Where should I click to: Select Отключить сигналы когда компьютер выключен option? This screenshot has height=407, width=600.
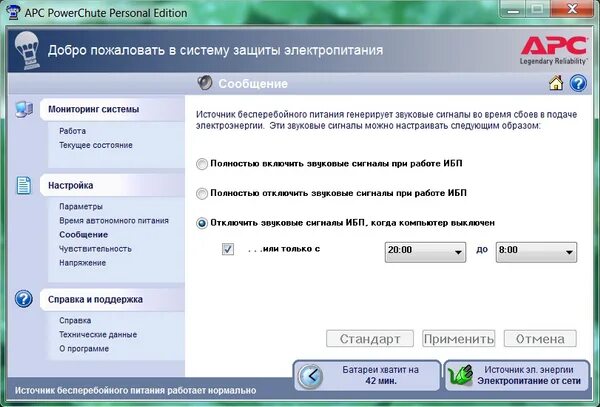click(x=202, y=223)
